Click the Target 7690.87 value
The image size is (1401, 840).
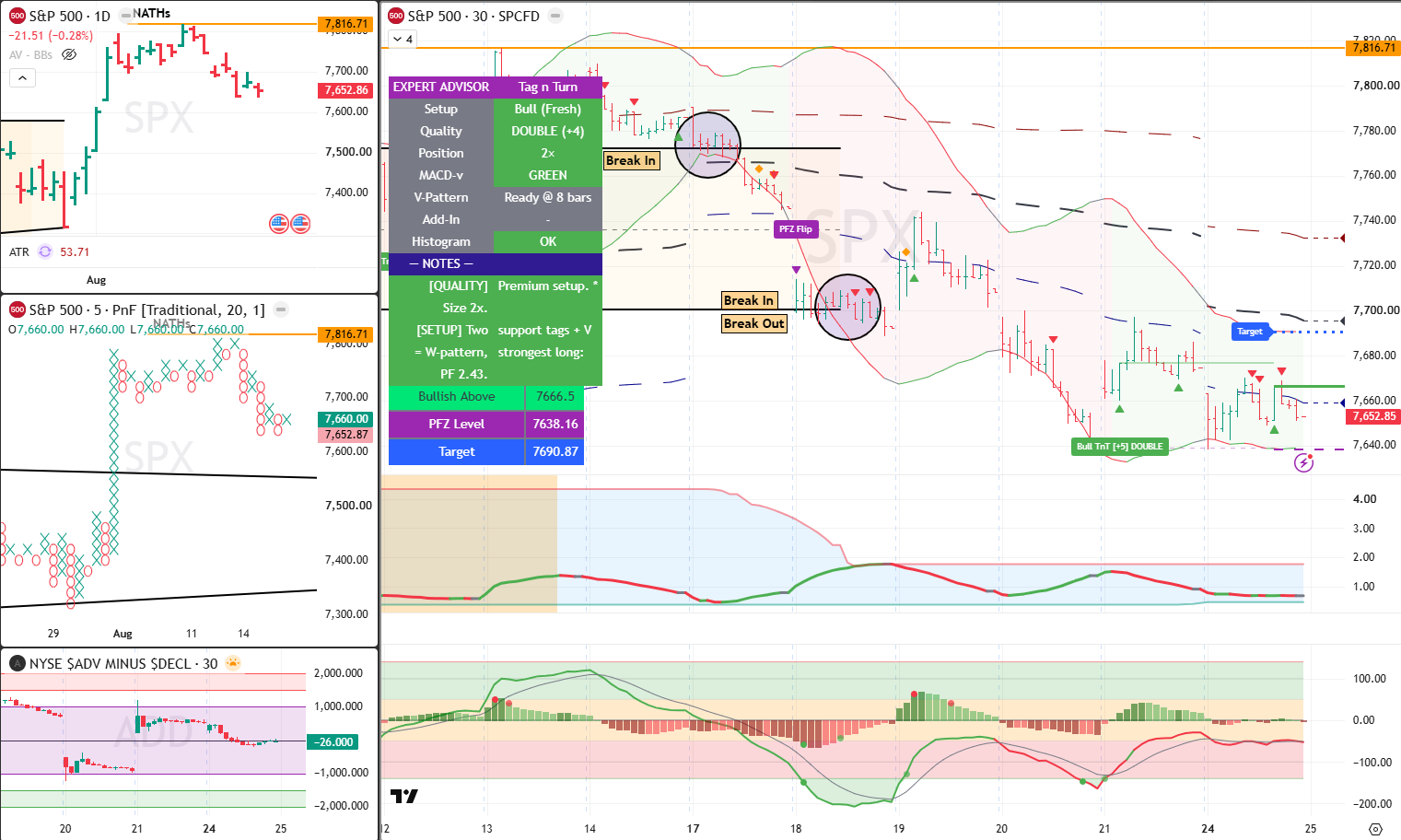(x=555, y=452)
